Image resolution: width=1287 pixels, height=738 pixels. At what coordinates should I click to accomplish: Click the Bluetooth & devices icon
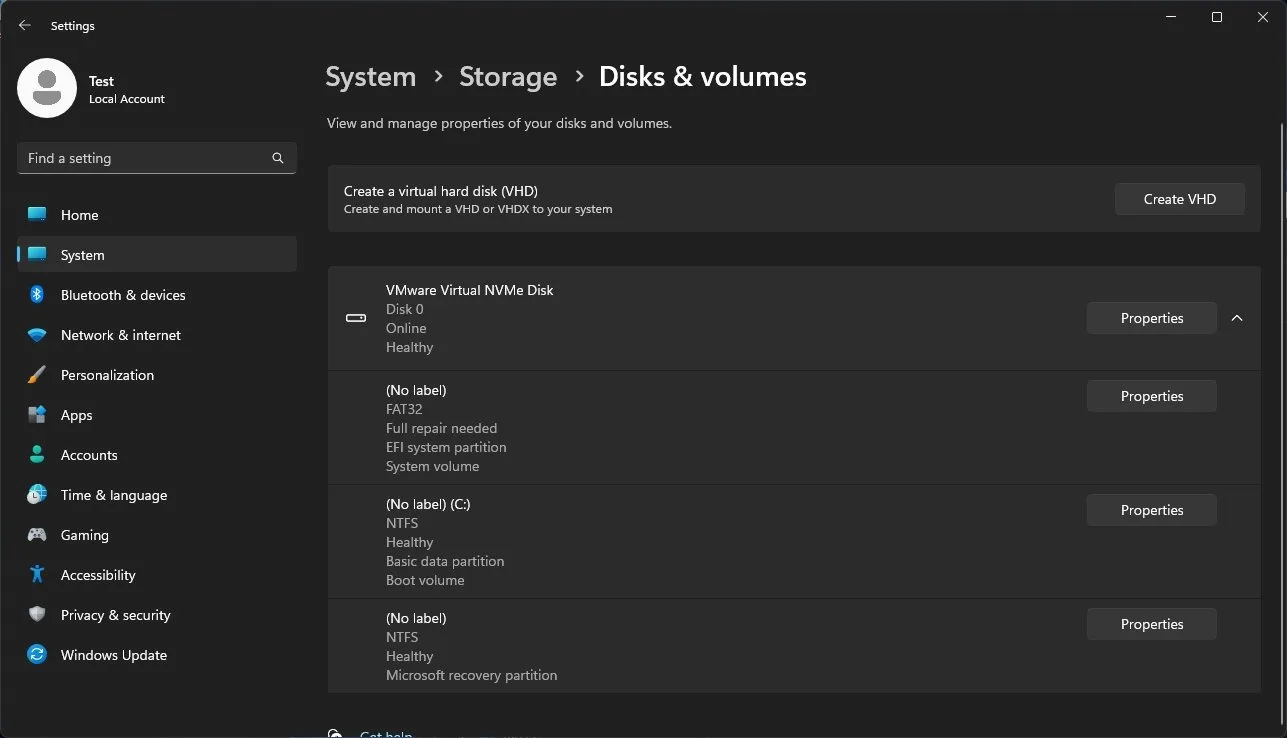click(37, 295)
